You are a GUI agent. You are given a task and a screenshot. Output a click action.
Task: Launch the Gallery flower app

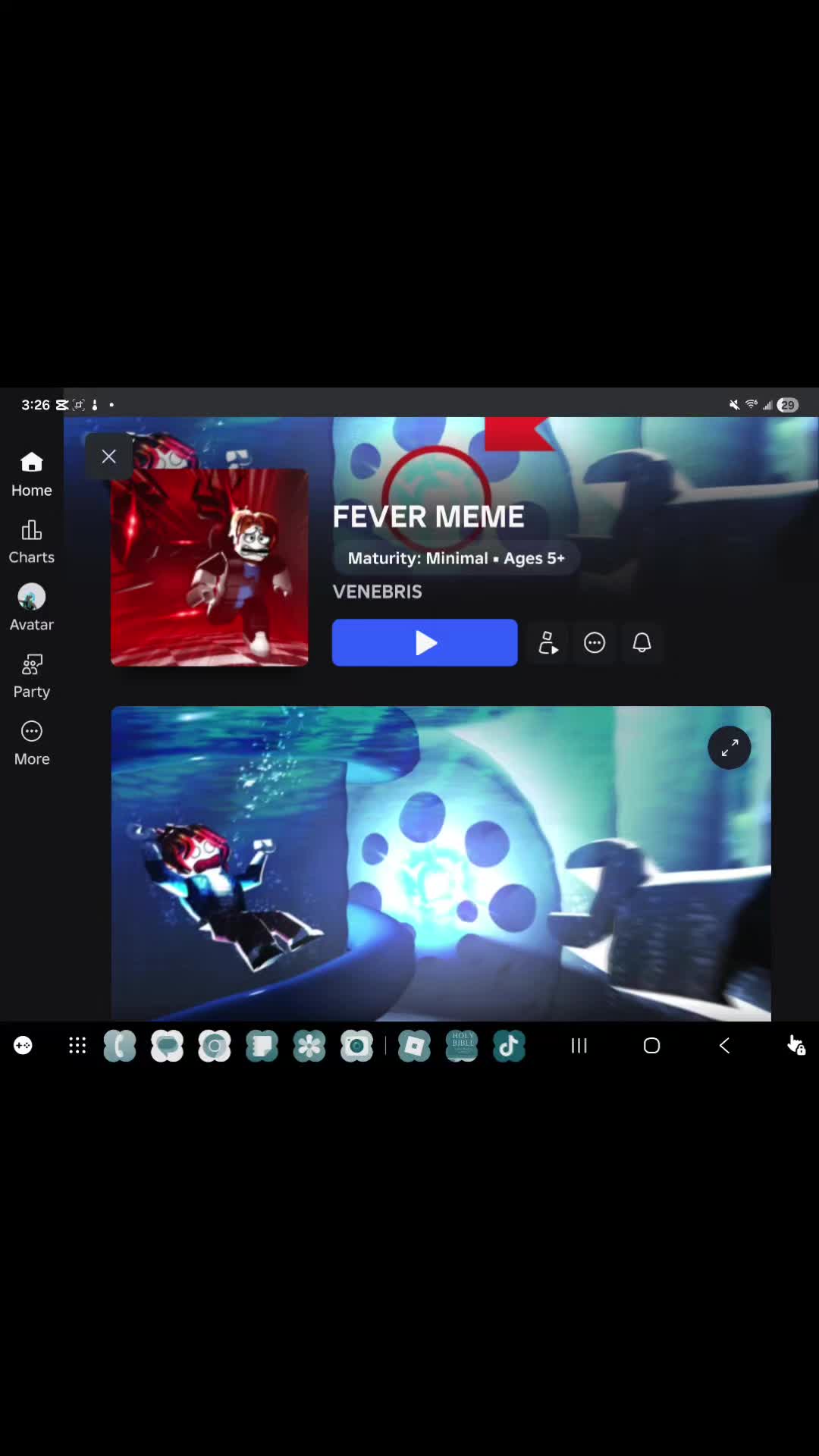pyautogui.click(x=309, y=1046)
